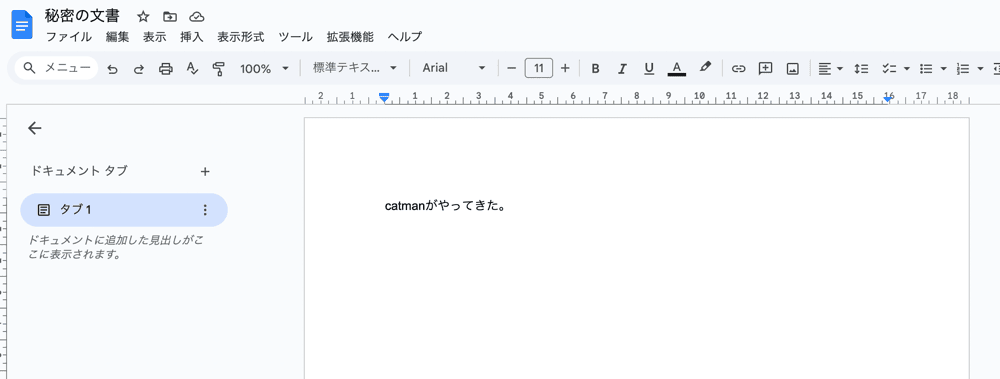Open the 表示 menu
Viewport: 1000px width, 379px height.
tap(154, 37)
